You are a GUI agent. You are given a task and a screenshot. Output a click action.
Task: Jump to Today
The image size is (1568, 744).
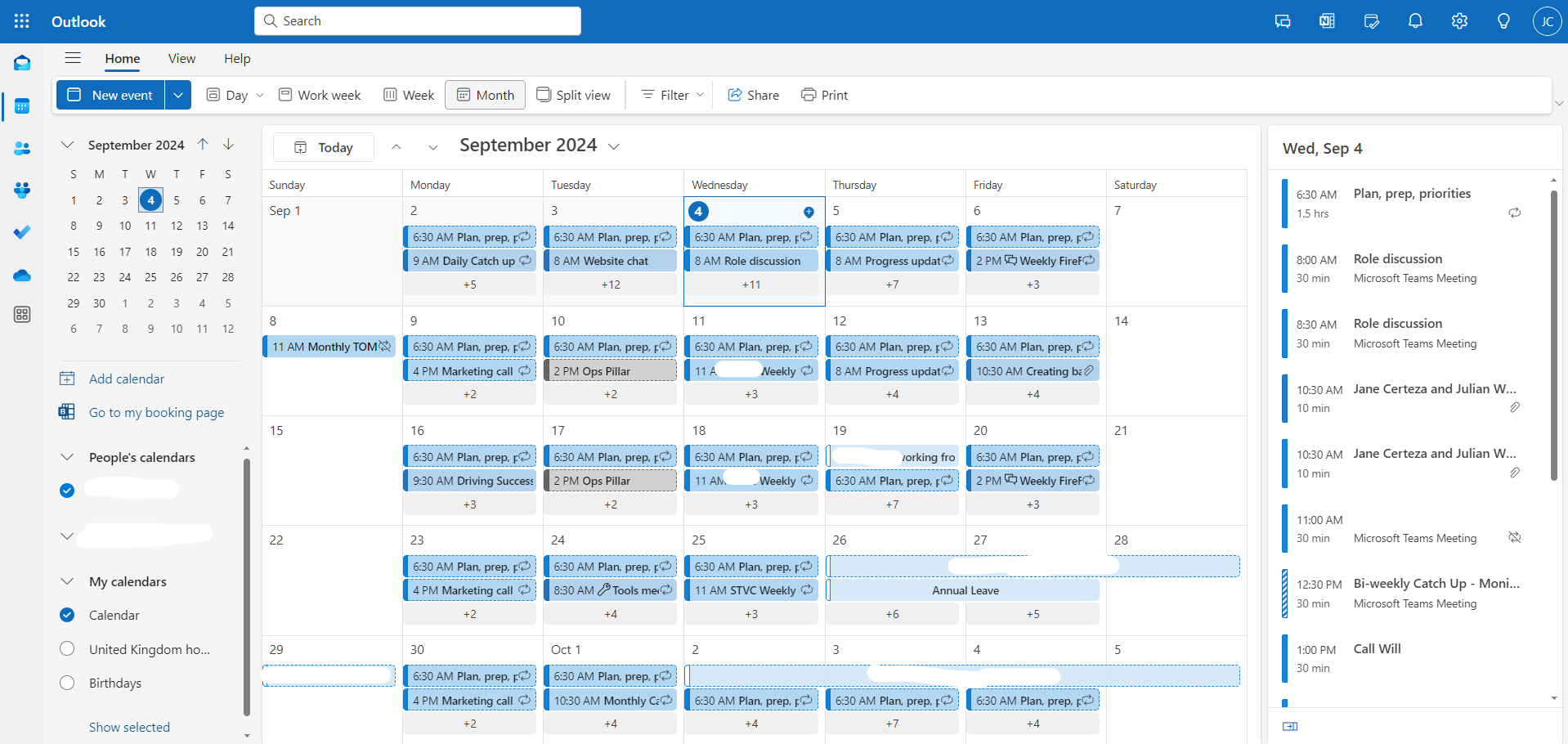click(x=324, y=147)
